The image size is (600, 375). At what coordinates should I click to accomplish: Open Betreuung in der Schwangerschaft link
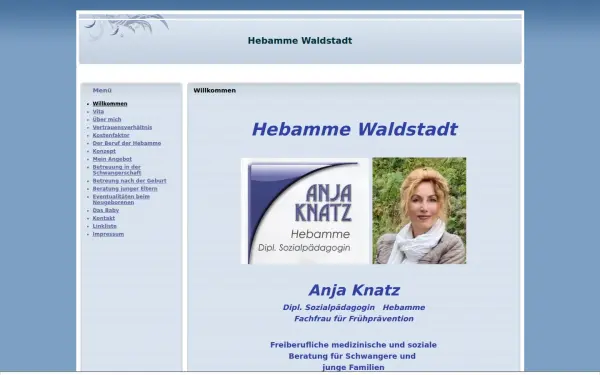(117, 170)
